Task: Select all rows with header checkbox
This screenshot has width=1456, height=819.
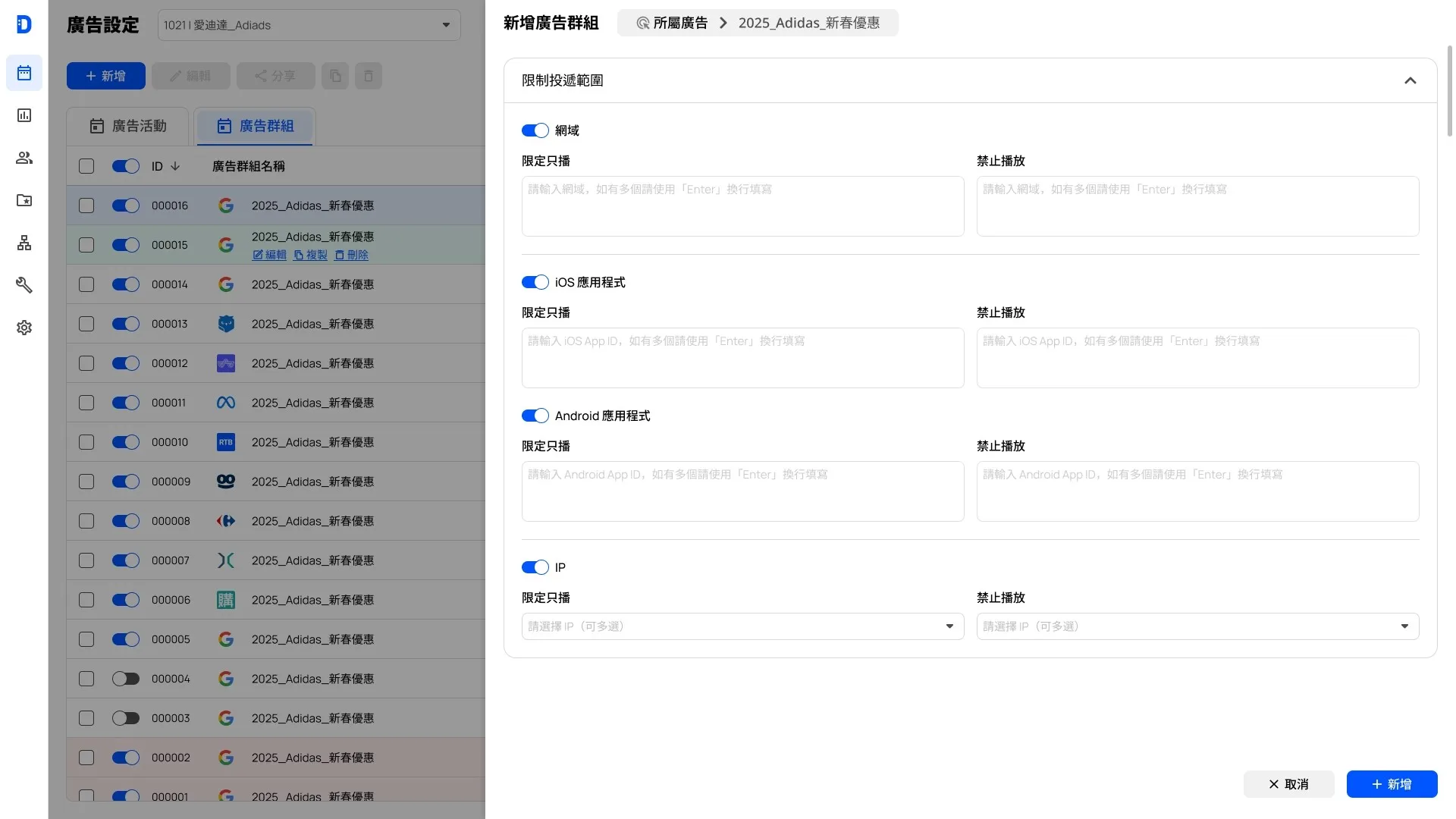Action: click(x=86, y=166)
